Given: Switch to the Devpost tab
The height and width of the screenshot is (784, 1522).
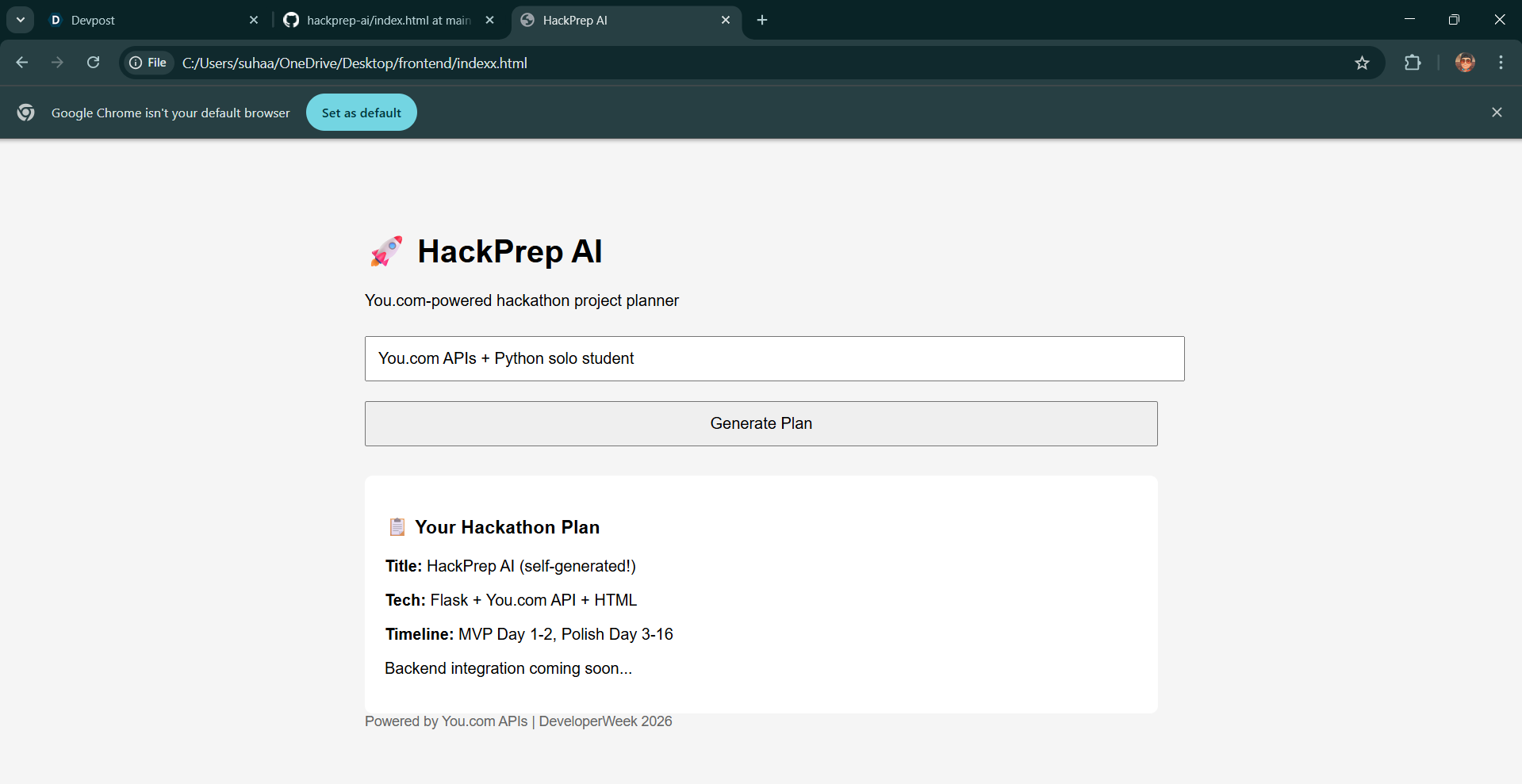Looking at the screenshot, I should (x=153, y=20).
